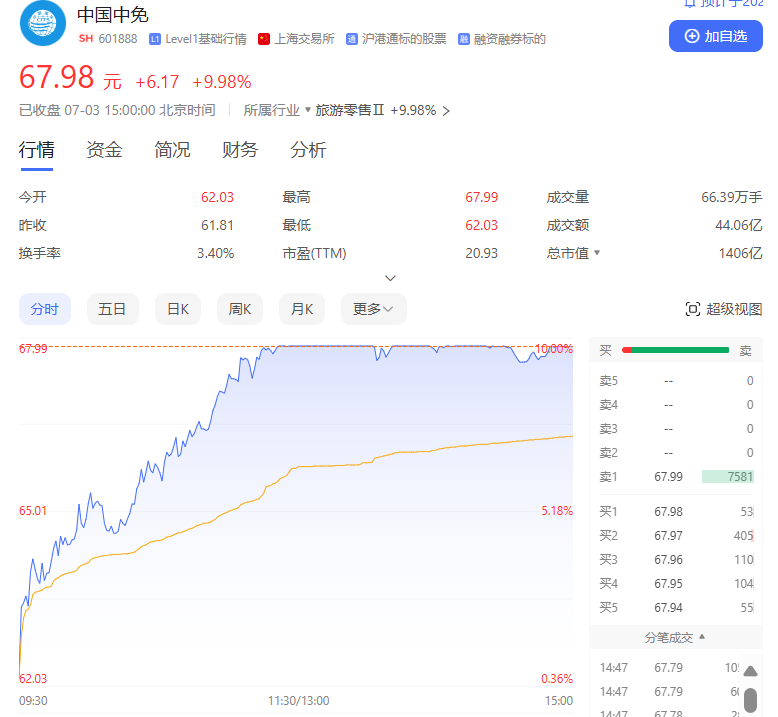This screenshot has width=778, height=717.
Task: Toggle the 总市值 dropdown selector
Action: point(597,253)
